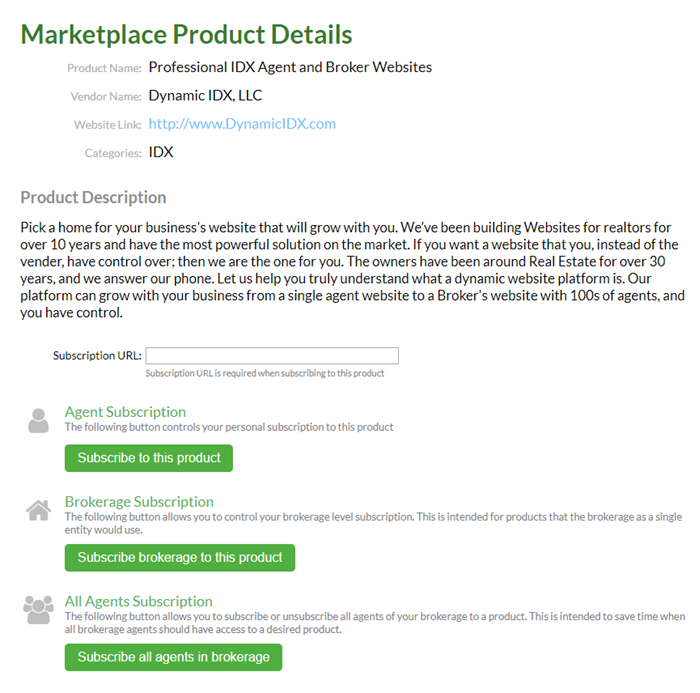
Task: Click the product name Professional IDX Agent text
Action: [290, 67]
